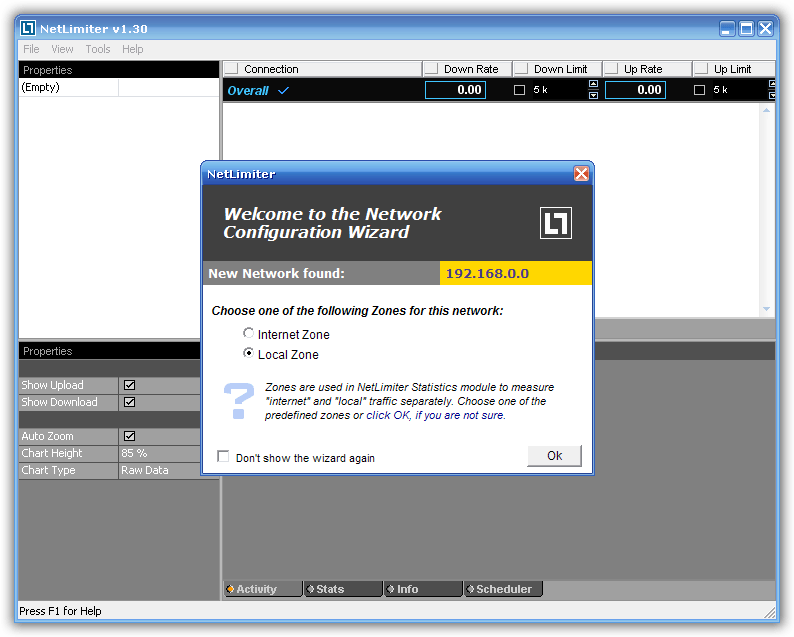The image size is (794, 637).
Task: Click the Overall Up Rate value field
Action: (635, 90)
